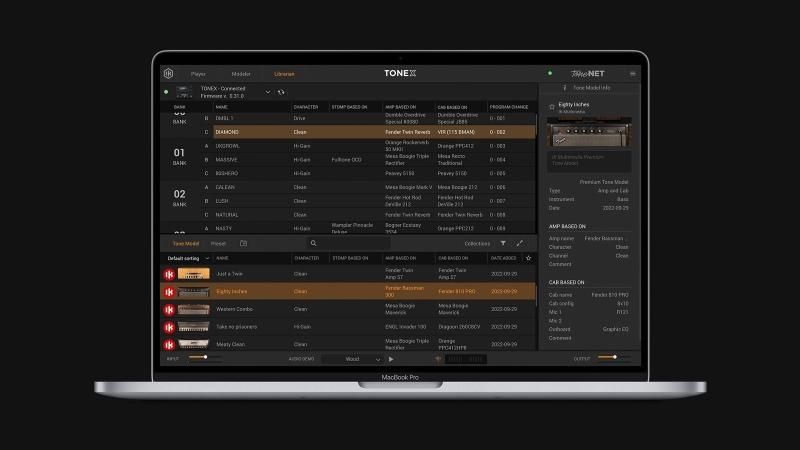This screenshot has width=800, height=450.
Task: Click the tuner display in the bottom bar
Action: (465, 359)
